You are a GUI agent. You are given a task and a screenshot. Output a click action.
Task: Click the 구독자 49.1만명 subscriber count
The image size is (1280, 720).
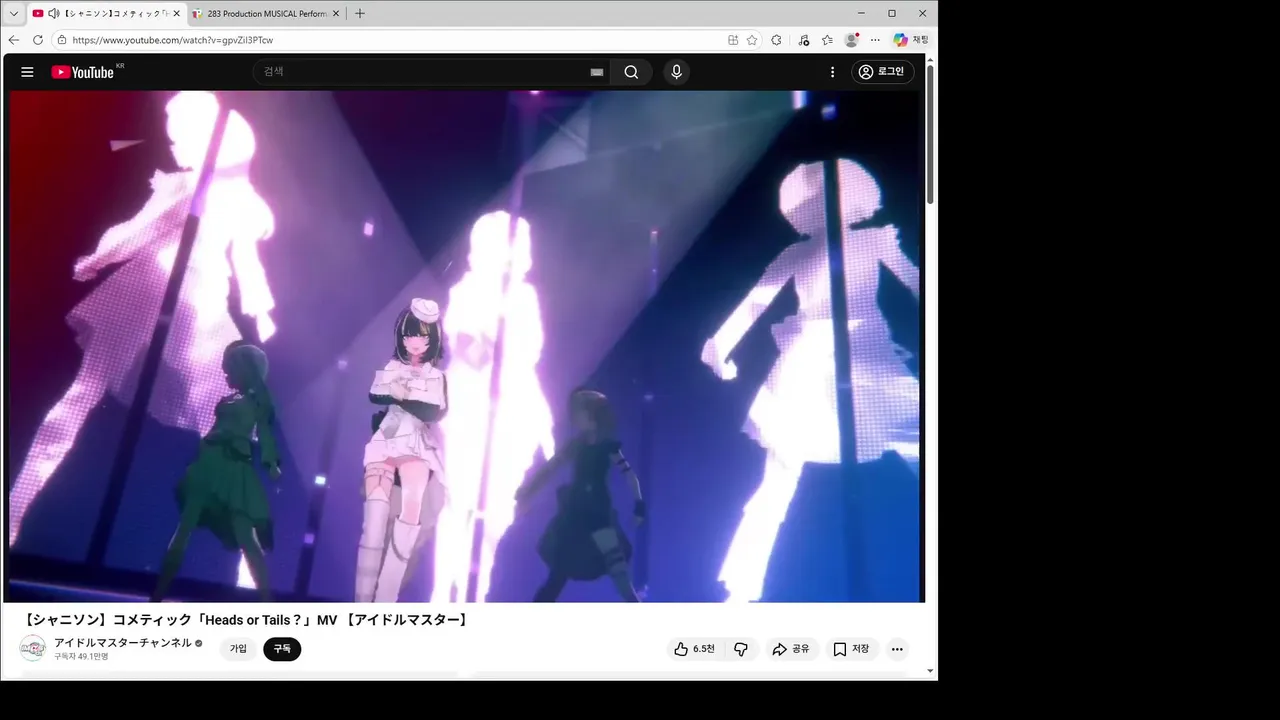(81, 656)
